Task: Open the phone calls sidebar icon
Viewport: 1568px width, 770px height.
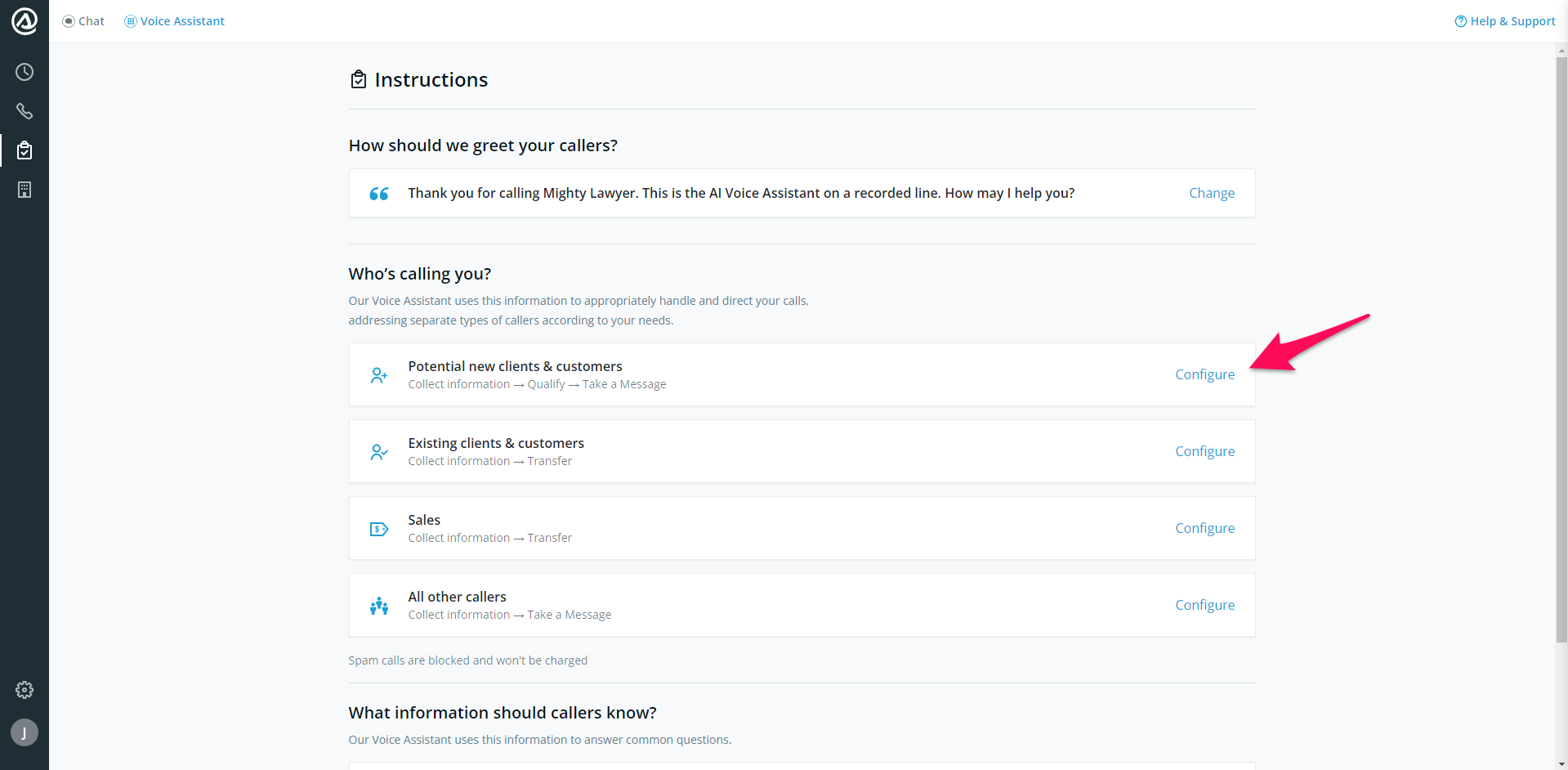Action: pyautogui.click(x=25, y=111)
